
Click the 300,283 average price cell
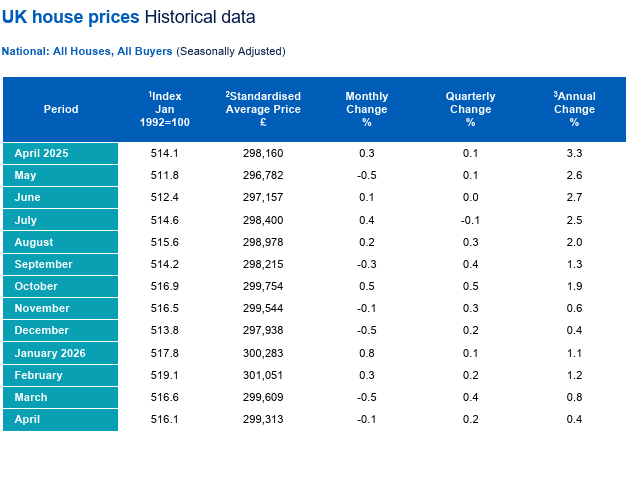coord(263,353)
